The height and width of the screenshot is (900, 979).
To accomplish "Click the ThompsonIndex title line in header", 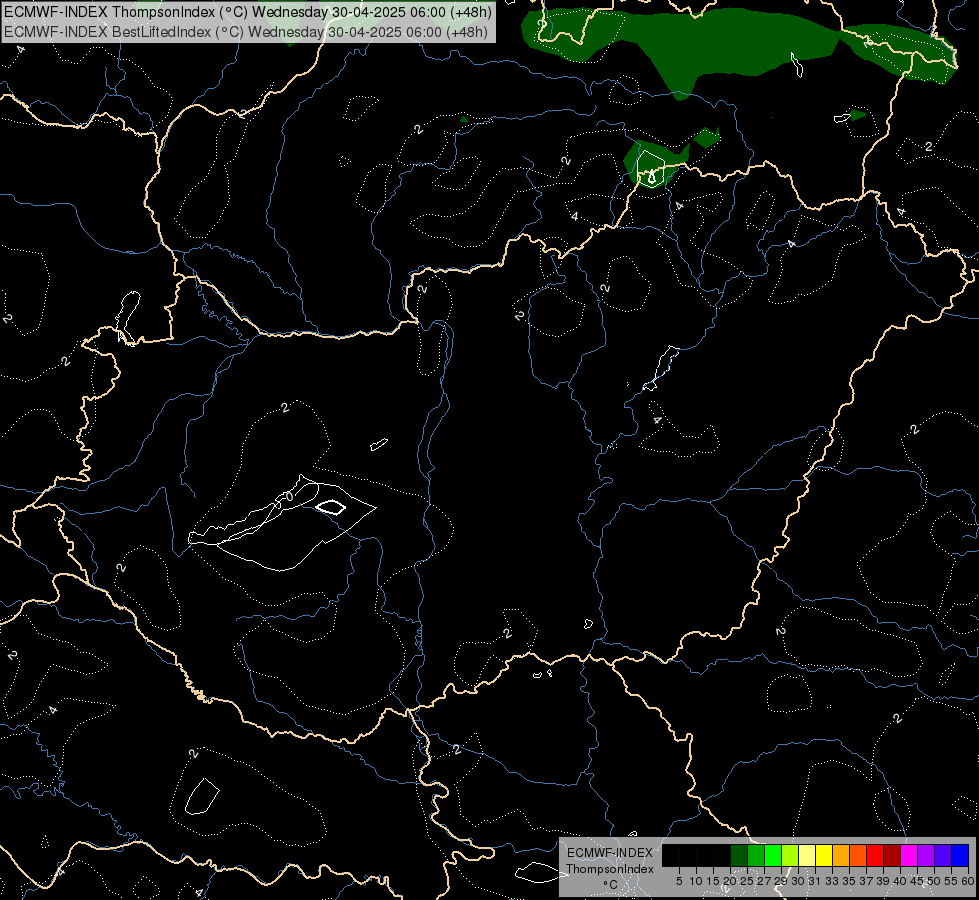I will click(x=248, y=12).
